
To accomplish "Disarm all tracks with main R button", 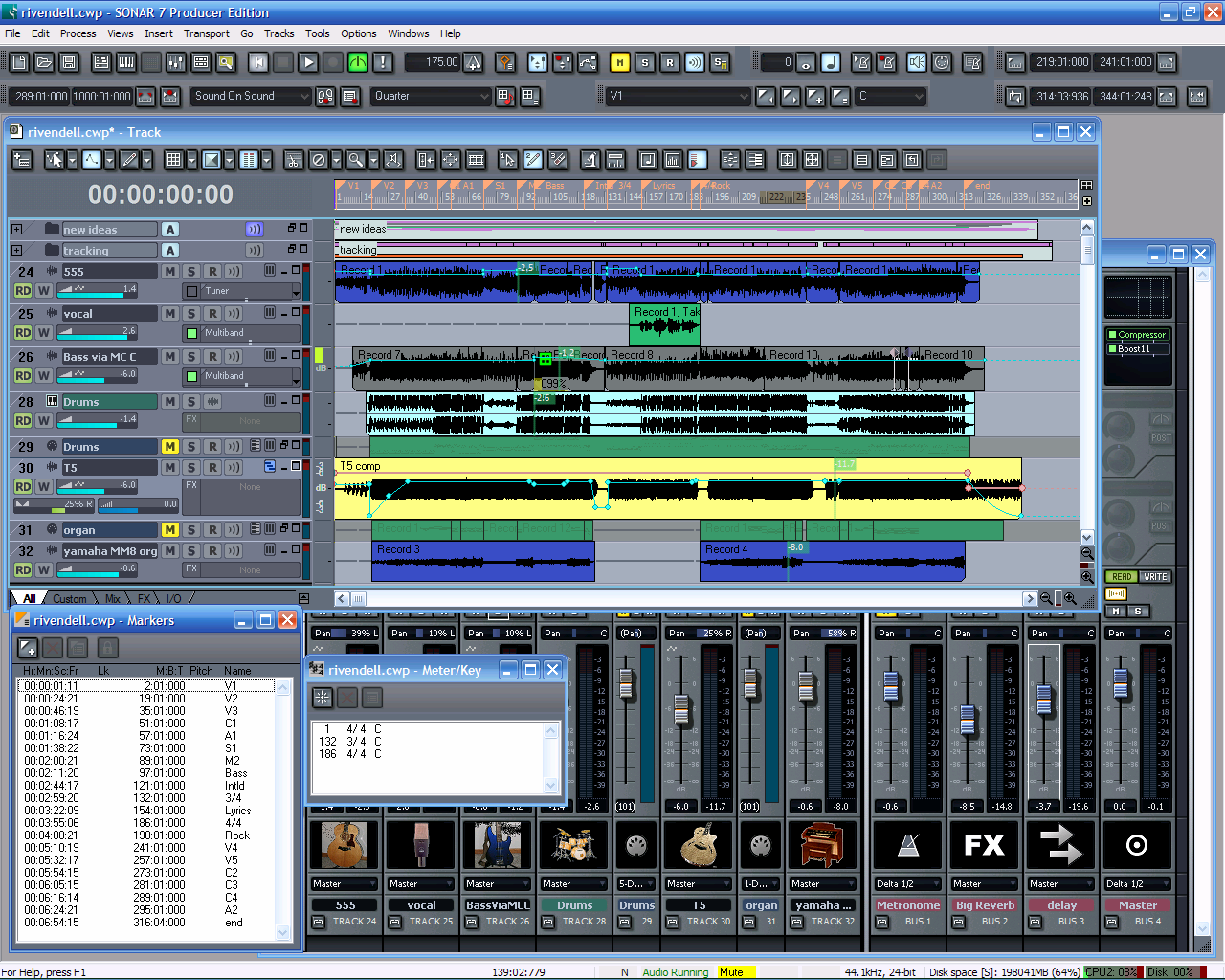I will point(670,62).
